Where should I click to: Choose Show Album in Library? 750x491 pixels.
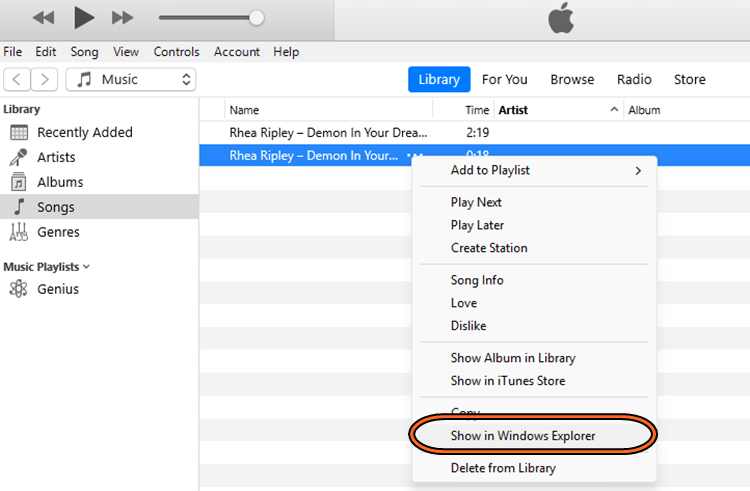[534, 358]
